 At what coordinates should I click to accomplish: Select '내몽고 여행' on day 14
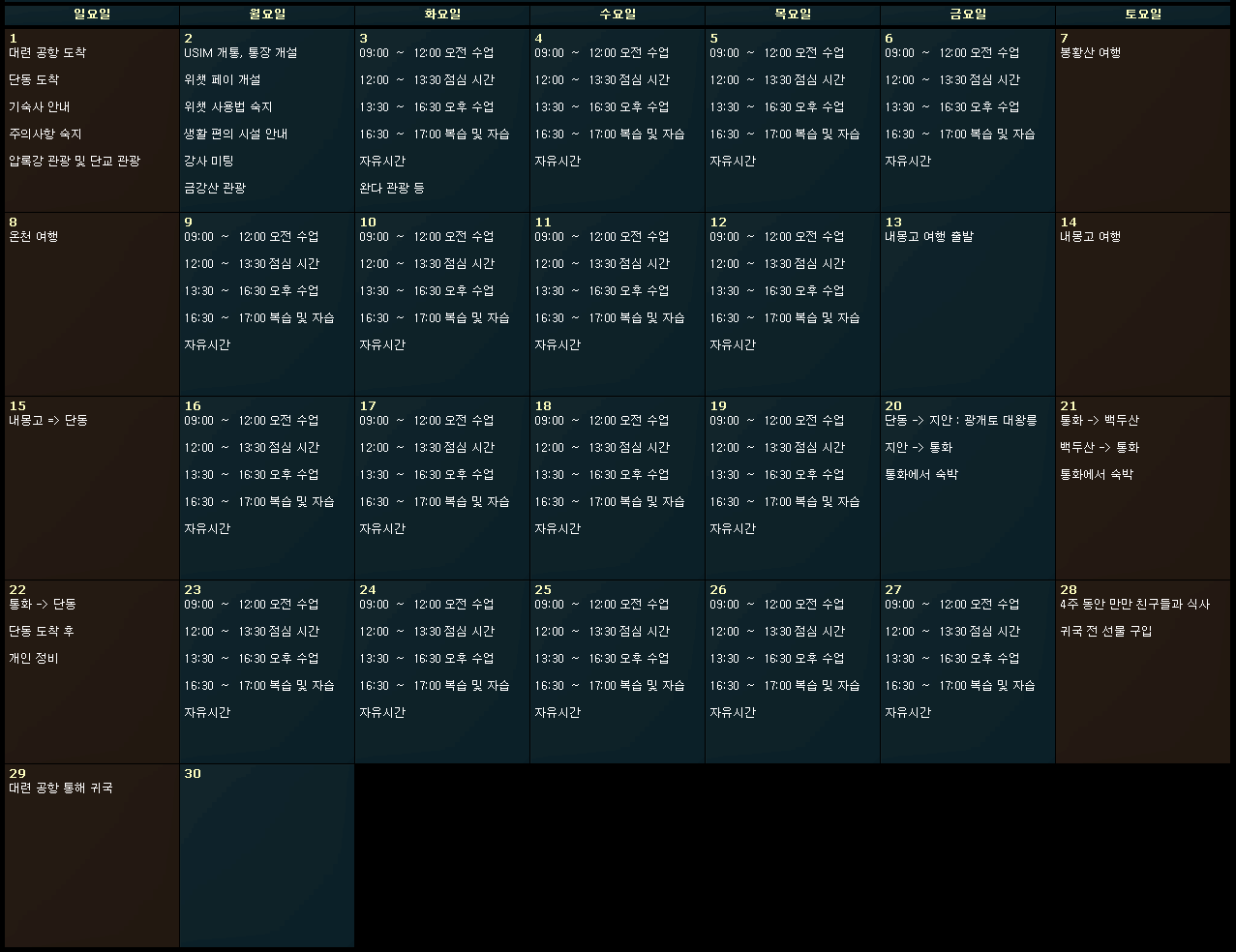[x=1091, y=237]
